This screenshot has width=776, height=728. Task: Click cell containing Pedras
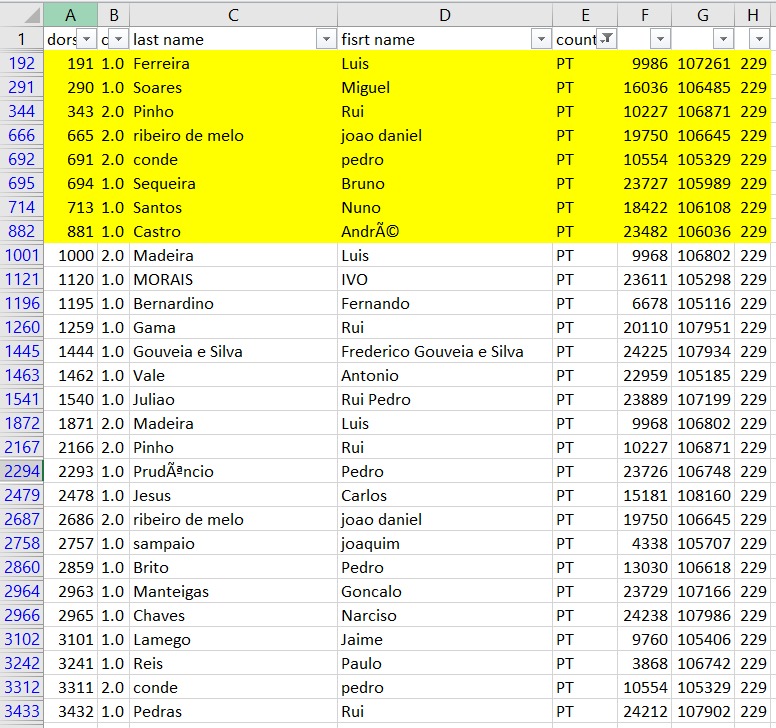[234, 711]
